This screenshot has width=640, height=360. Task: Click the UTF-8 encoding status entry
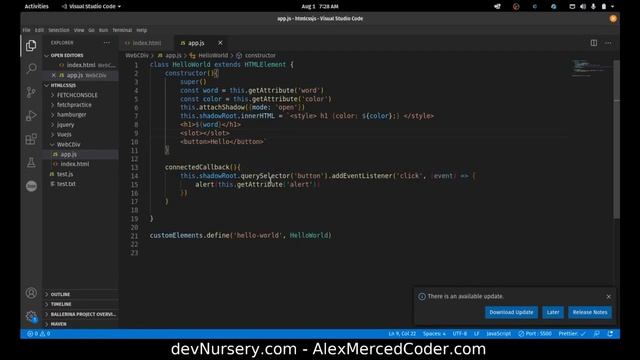coord(460,333)
